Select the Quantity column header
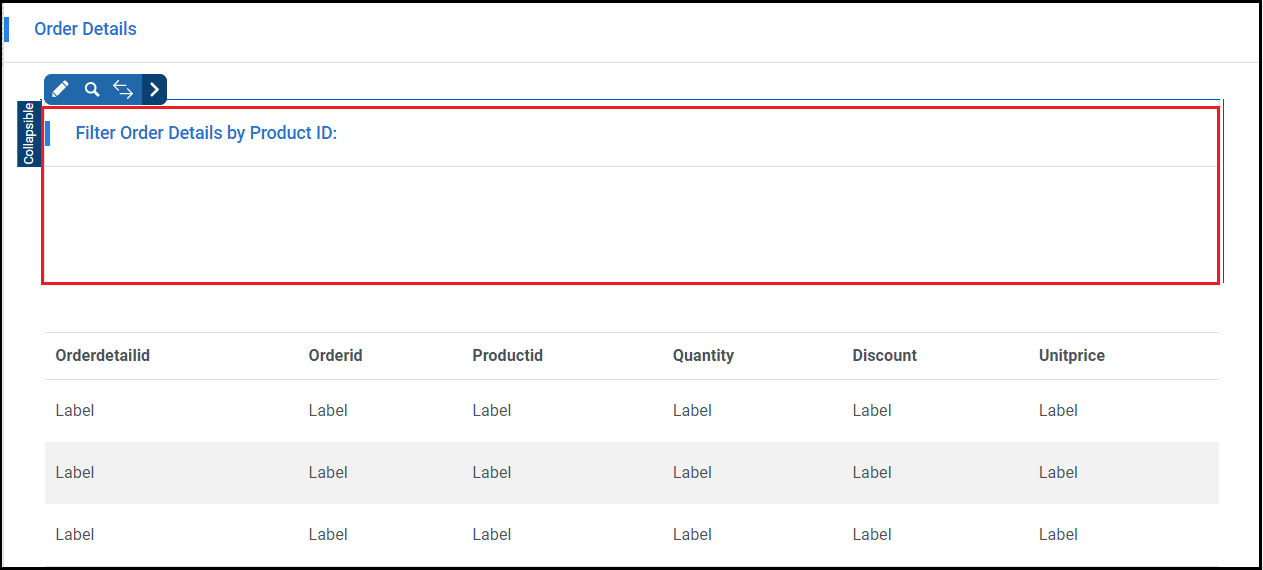Screen dimensions: 1263x570 (703, 355)
